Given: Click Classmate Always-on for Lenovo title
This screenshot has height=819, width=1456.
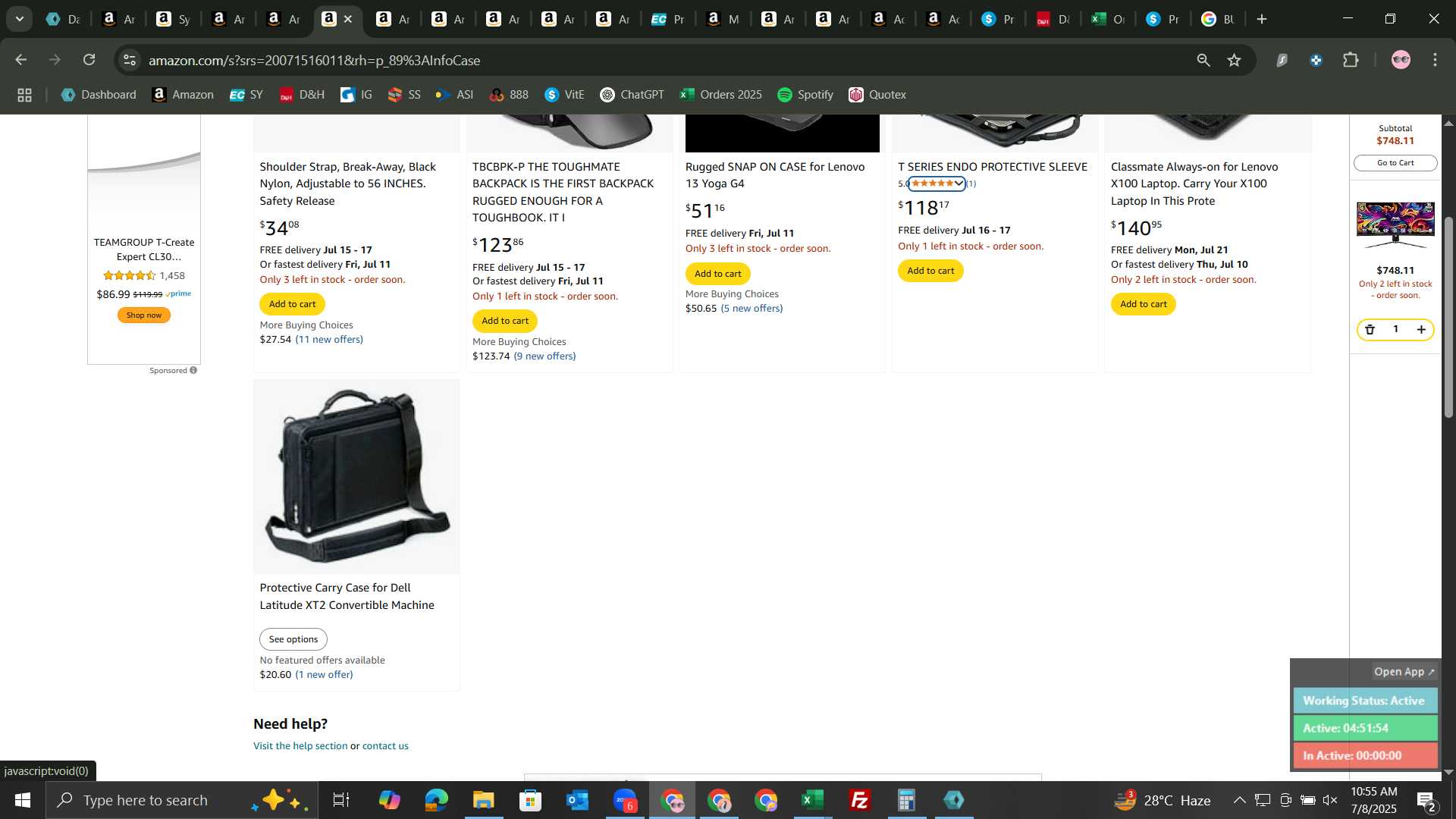Looking at the screenshot, I should tap(1194, 184).
